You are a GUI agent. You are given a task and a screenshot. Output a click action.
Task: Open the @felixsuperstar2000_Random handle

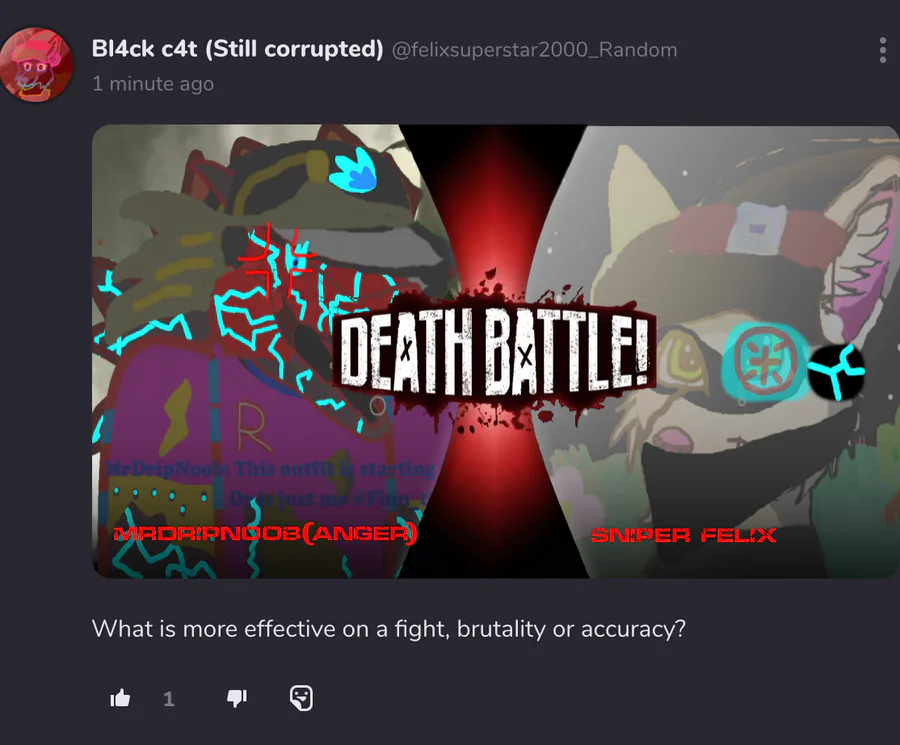[x=534, y=50]
